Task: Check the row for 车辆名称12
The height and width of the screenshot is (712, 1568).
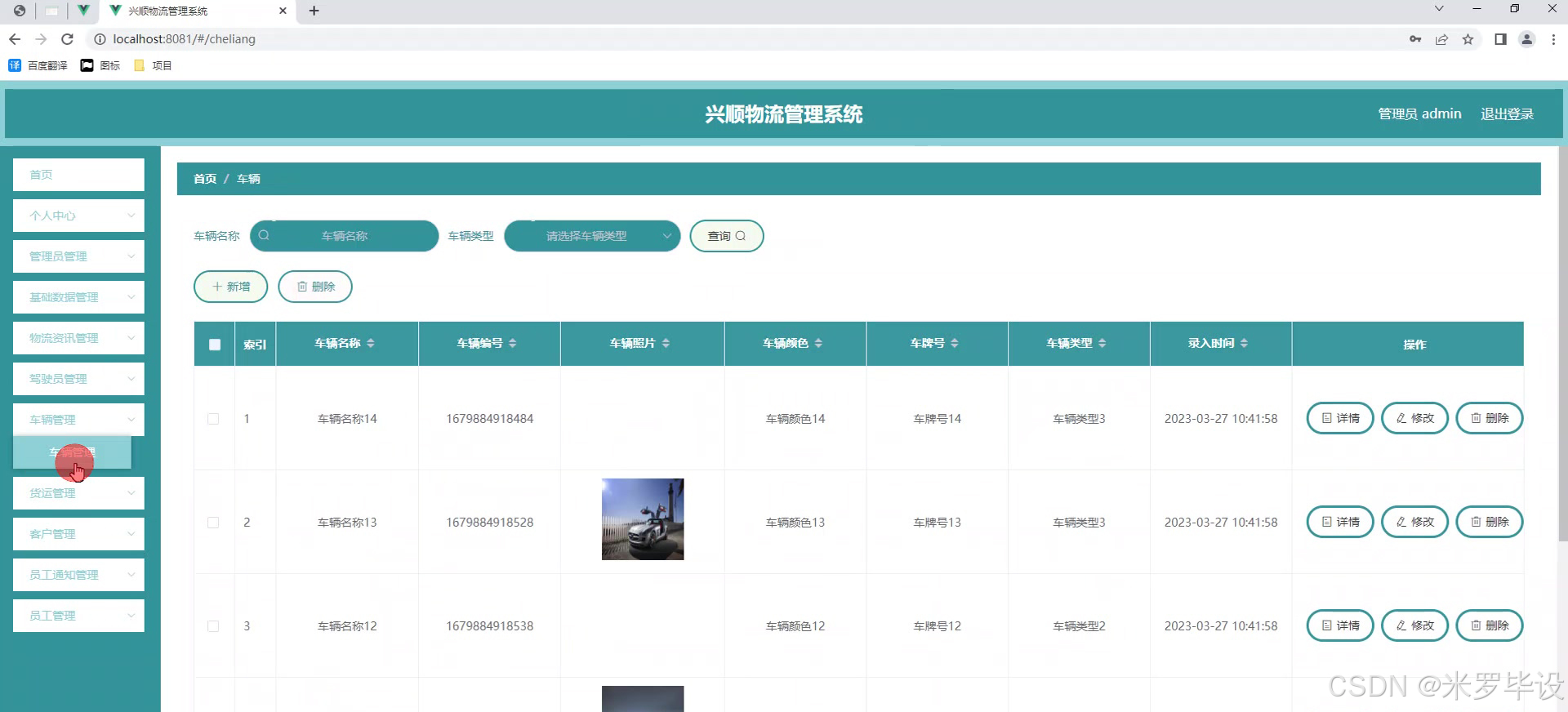Action: [x=213, y=626]
